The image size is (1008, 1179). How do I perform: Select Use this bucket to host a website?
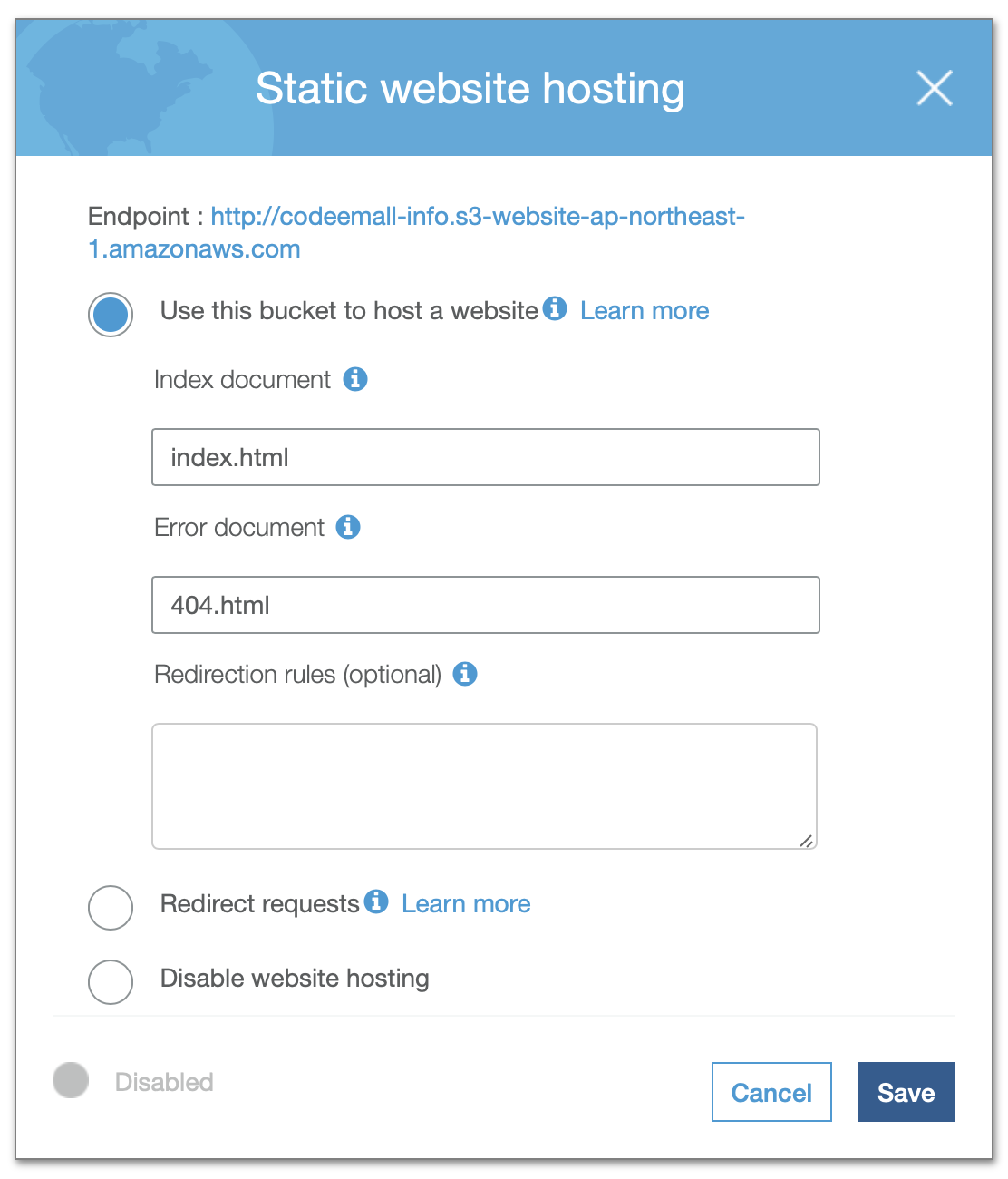pos(111,315)
